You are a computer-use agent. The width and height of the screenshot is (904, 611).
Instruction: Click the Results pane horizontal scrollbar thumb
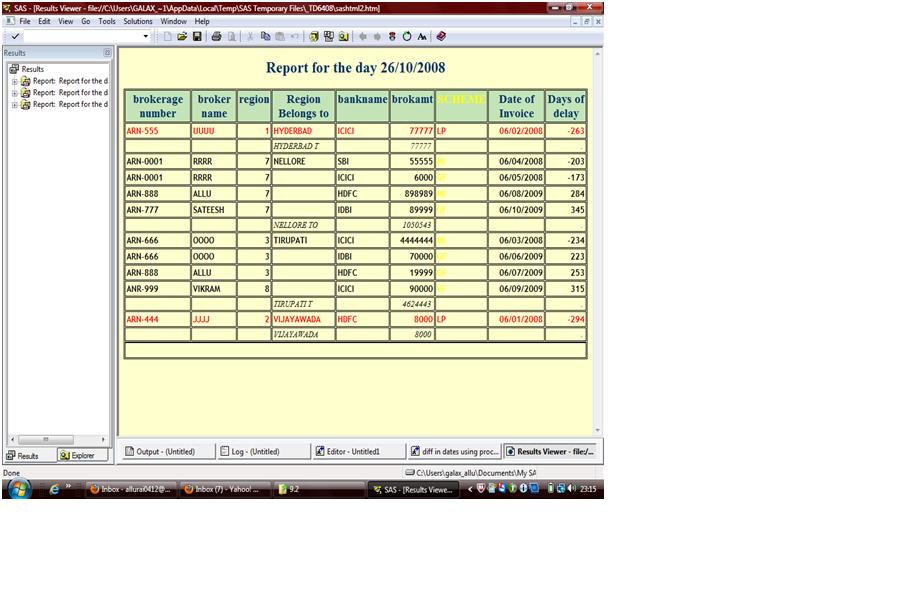46,439
